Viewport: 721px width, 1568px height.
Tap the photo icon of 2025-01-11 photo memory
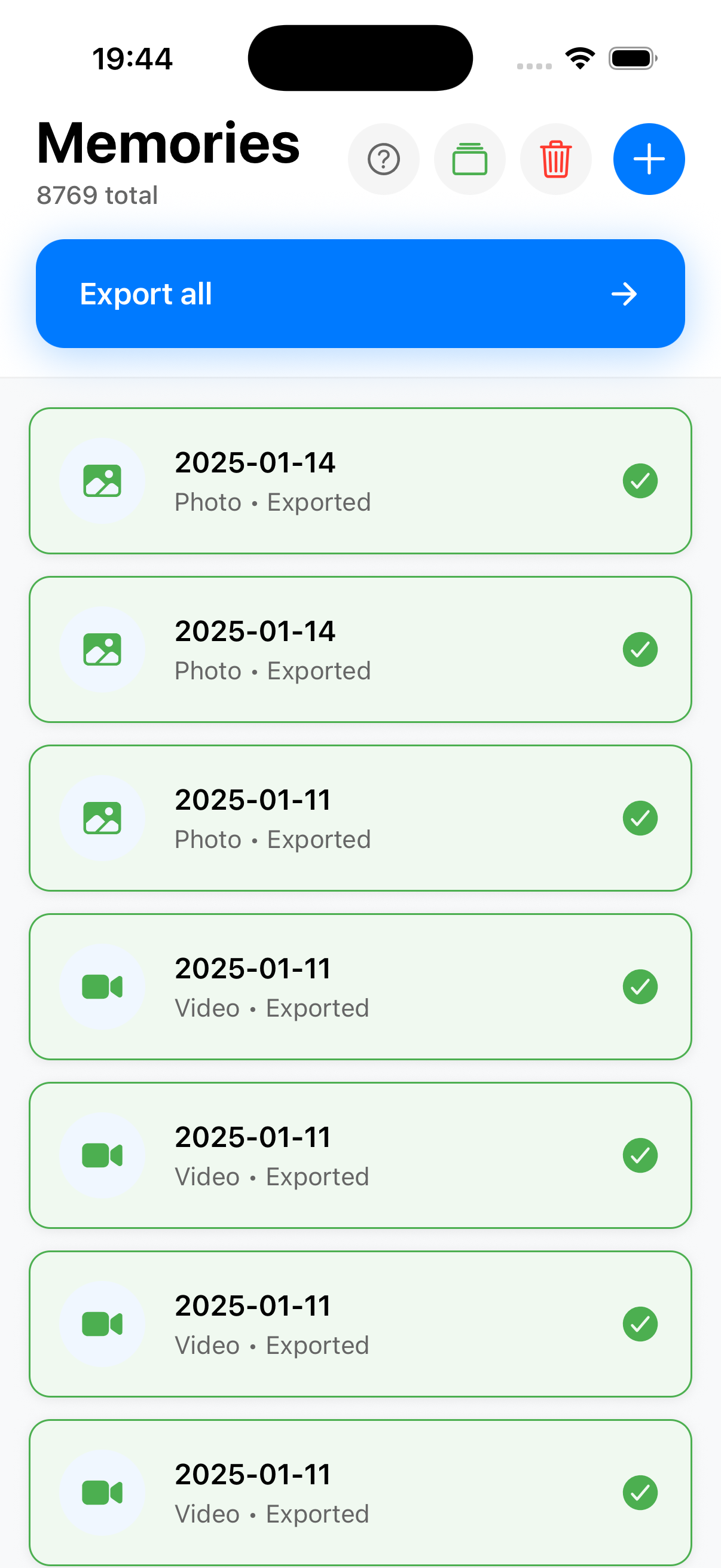point(102,818)
